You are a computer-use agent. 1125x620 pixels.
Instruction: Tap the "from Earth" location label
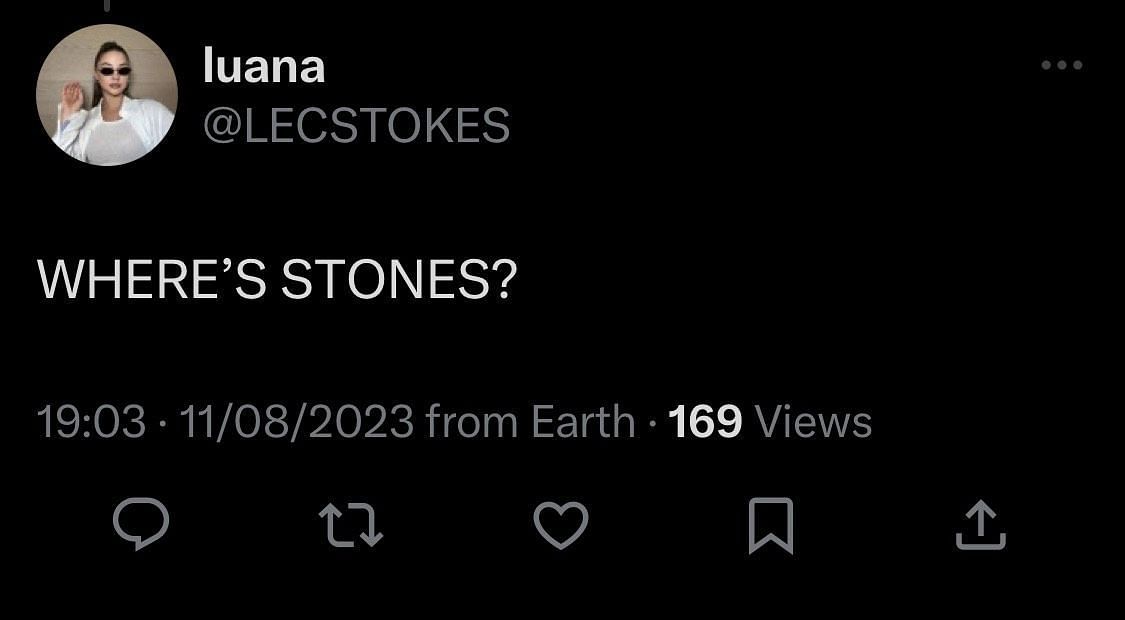(x=530, y=422)
